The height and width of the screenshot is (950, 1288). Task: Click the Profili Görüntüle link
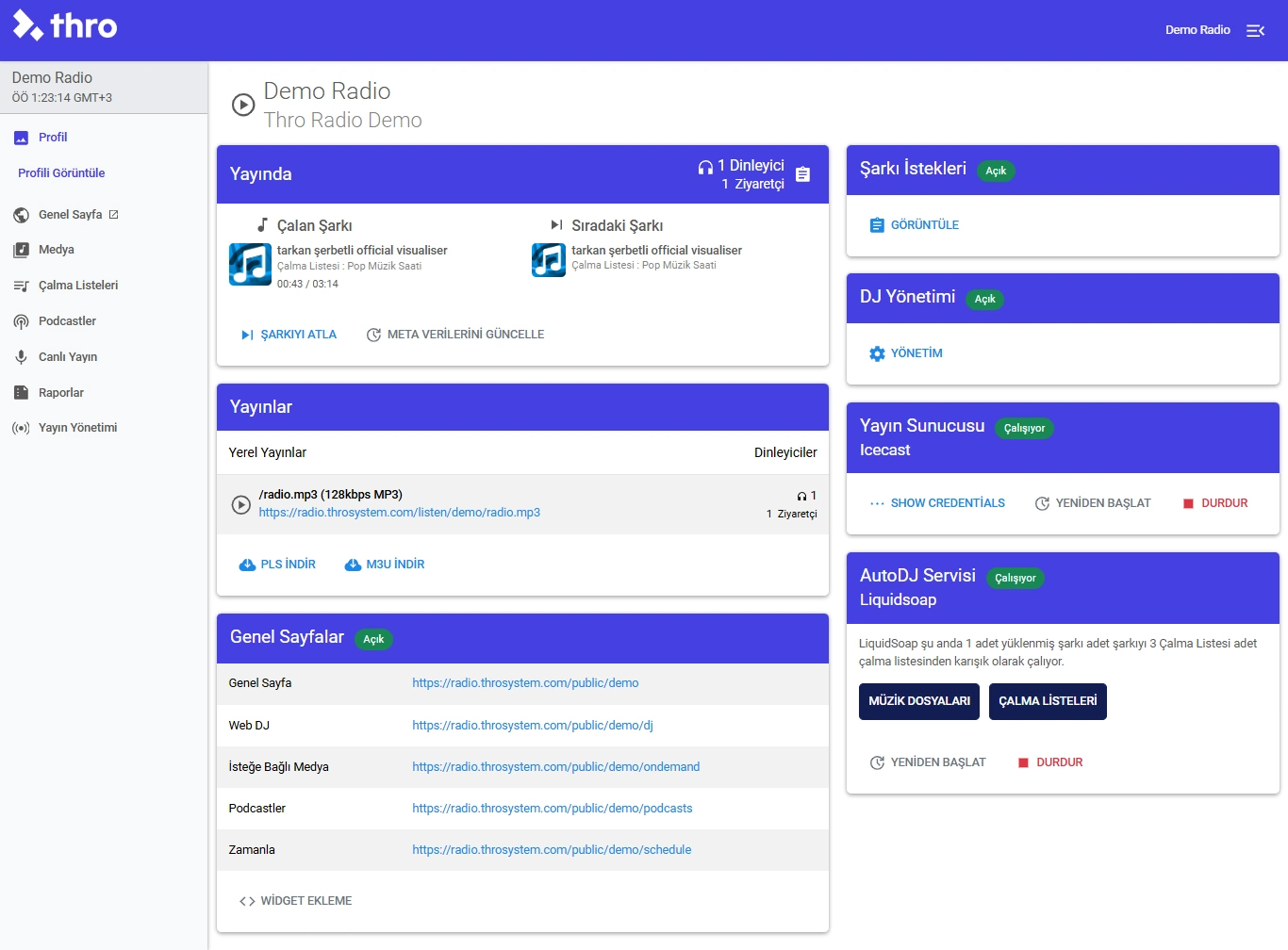click(61, 173)
